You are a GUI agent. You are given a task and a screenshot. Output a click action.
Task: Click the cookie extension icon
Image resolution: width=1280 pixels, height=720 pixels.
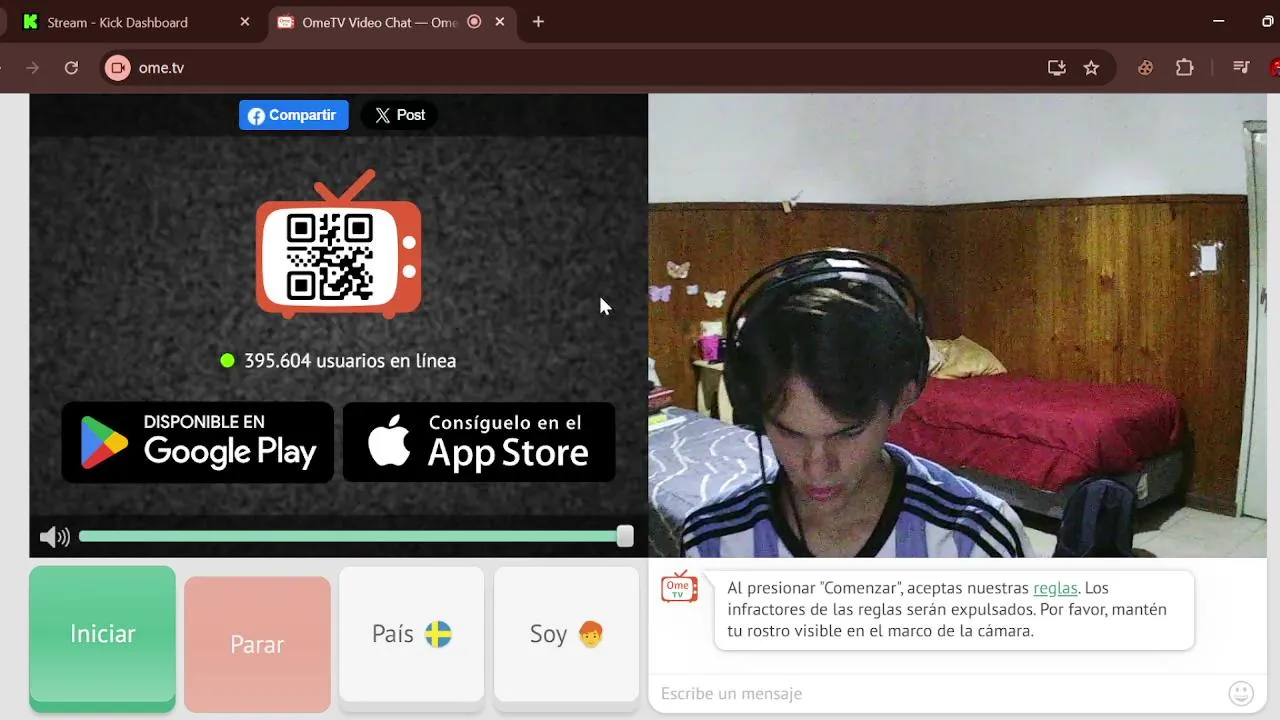pyautogui.click(x=1146, y=68)
